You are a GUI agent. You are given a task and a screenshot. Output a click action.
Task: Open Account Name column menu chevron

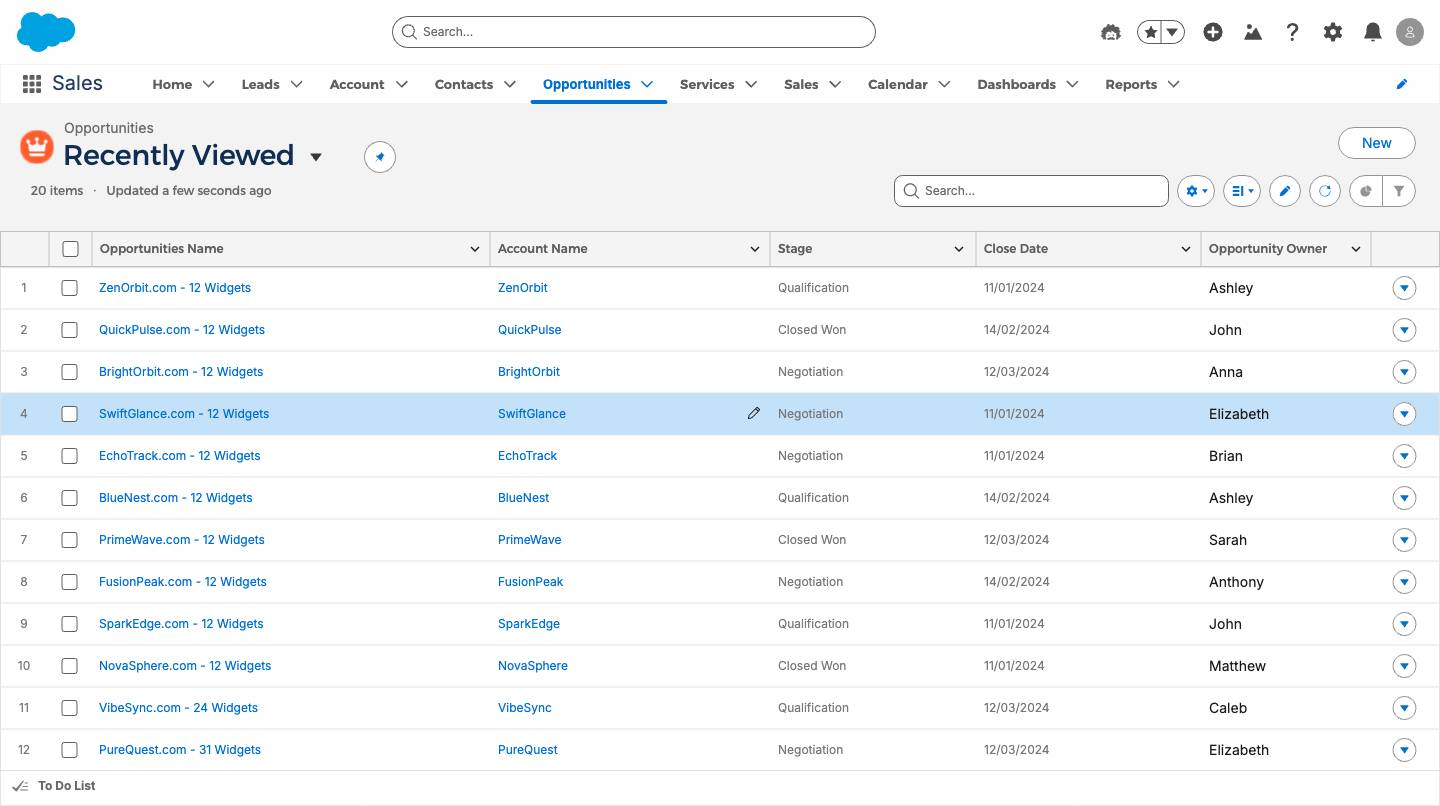click(x=755, y=249)
